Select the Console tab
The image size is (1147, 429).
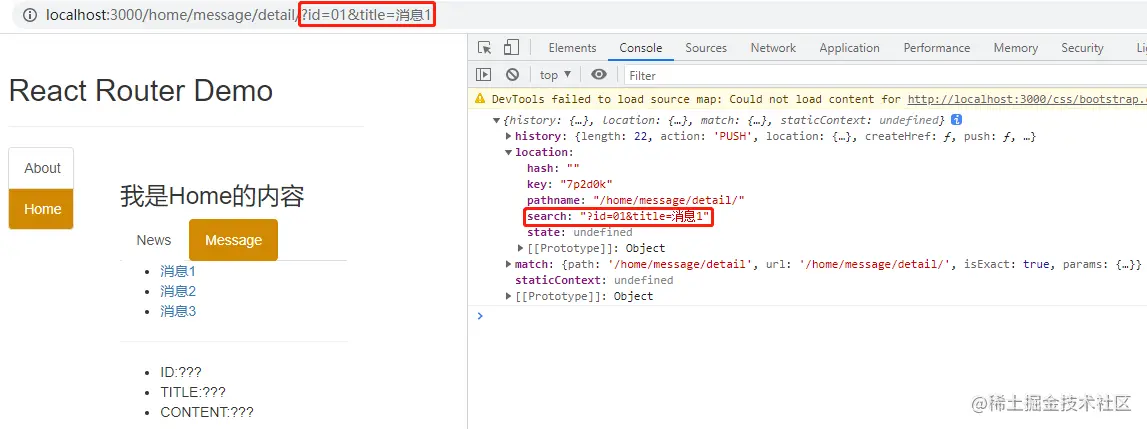641,48
